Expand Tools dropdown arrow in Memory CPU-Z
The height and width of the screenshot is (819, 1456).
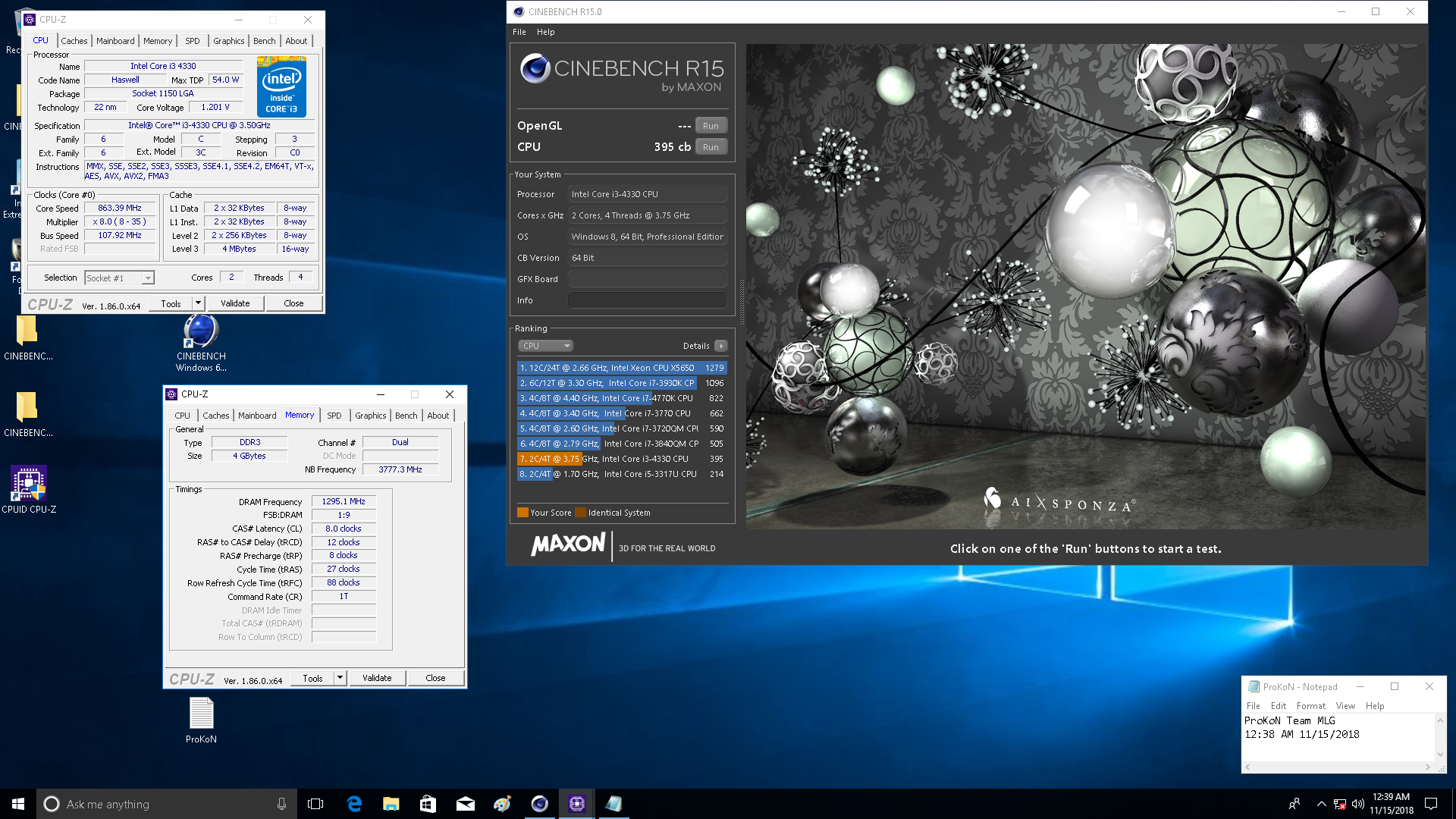point(340,678)
